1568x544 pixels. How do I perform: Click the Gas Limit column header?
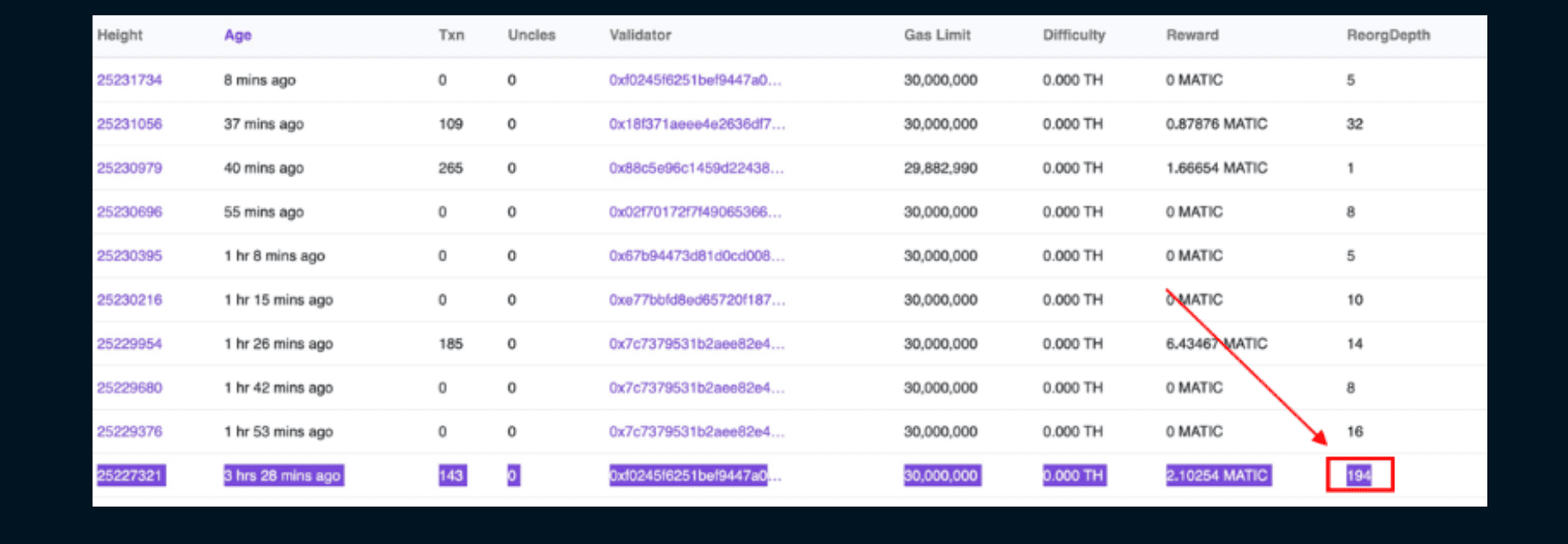tap(937, 35)
